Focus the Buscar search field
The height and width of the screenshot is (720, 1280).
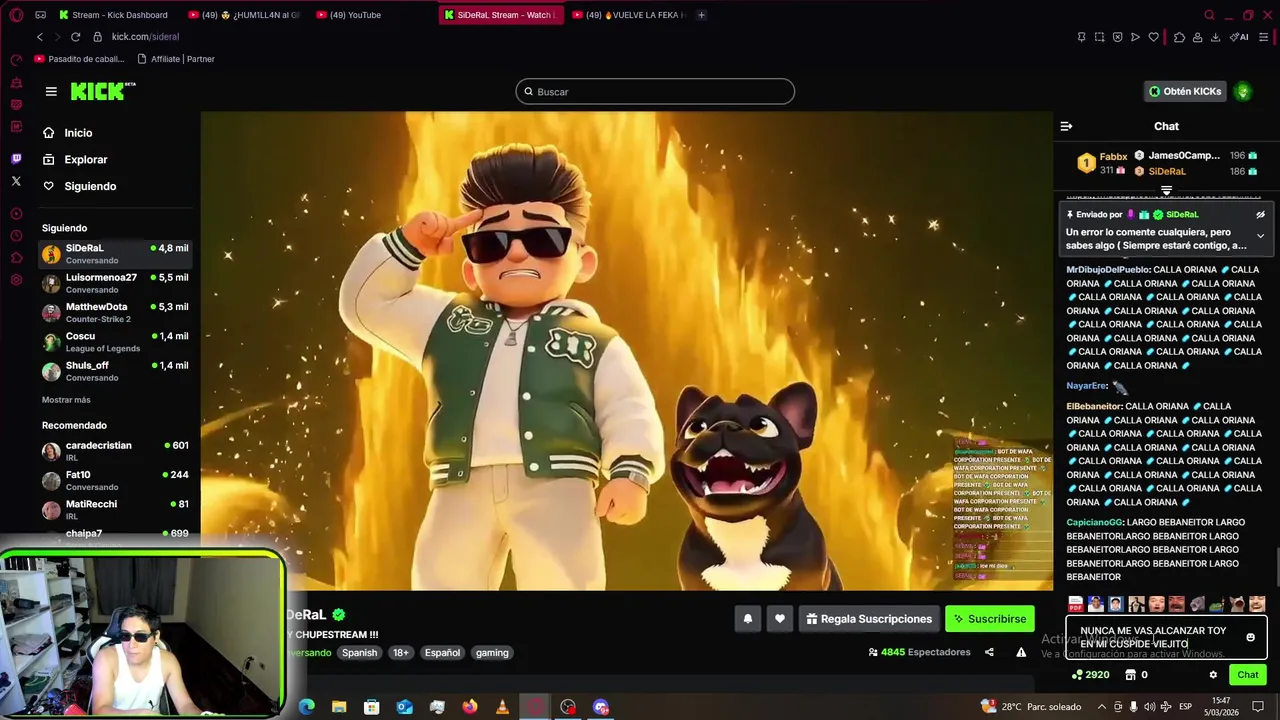655,91
